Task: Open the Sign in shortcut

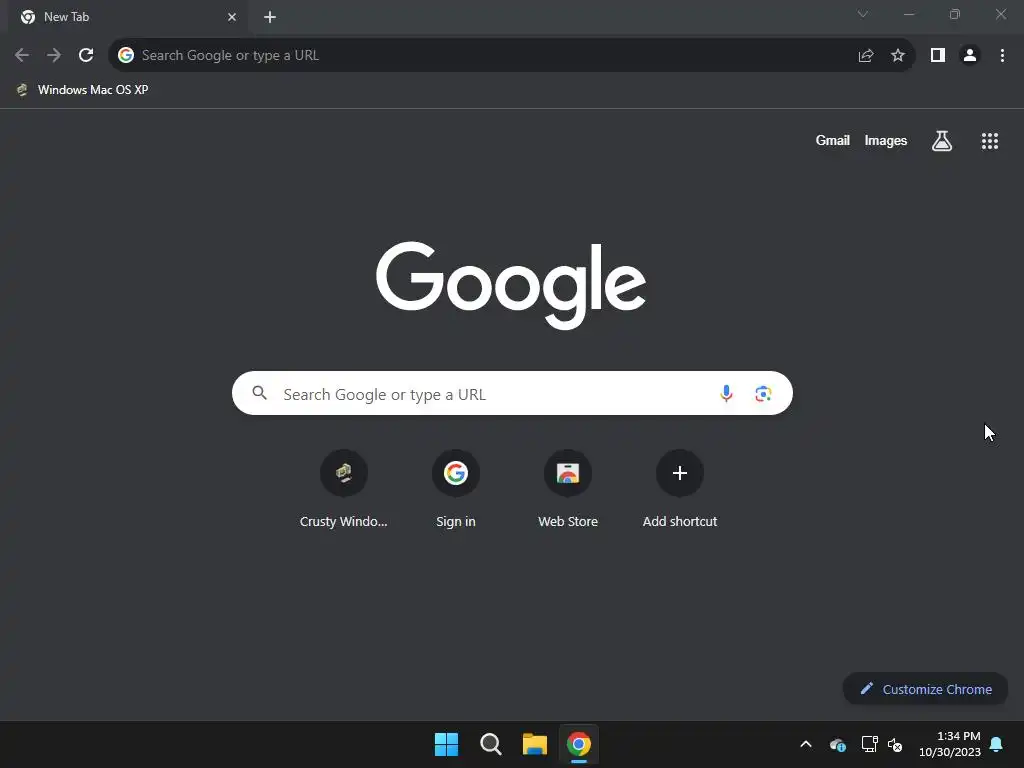Action: pyautogui.click(x=456, y=489)
